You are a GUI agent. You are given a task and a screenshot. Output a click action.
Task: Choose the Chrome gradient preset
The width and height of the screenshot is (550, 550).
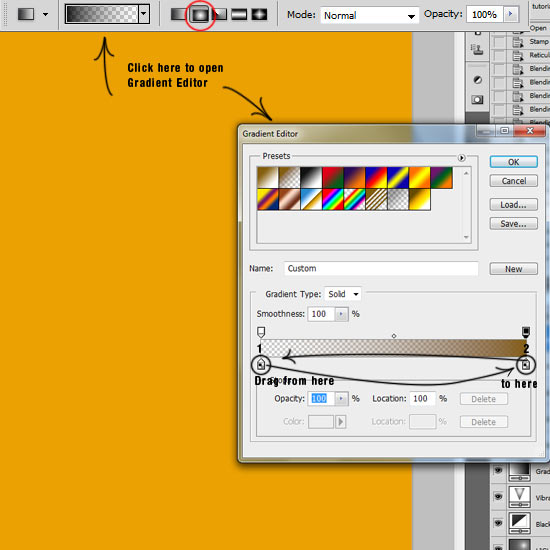(311, 200)
